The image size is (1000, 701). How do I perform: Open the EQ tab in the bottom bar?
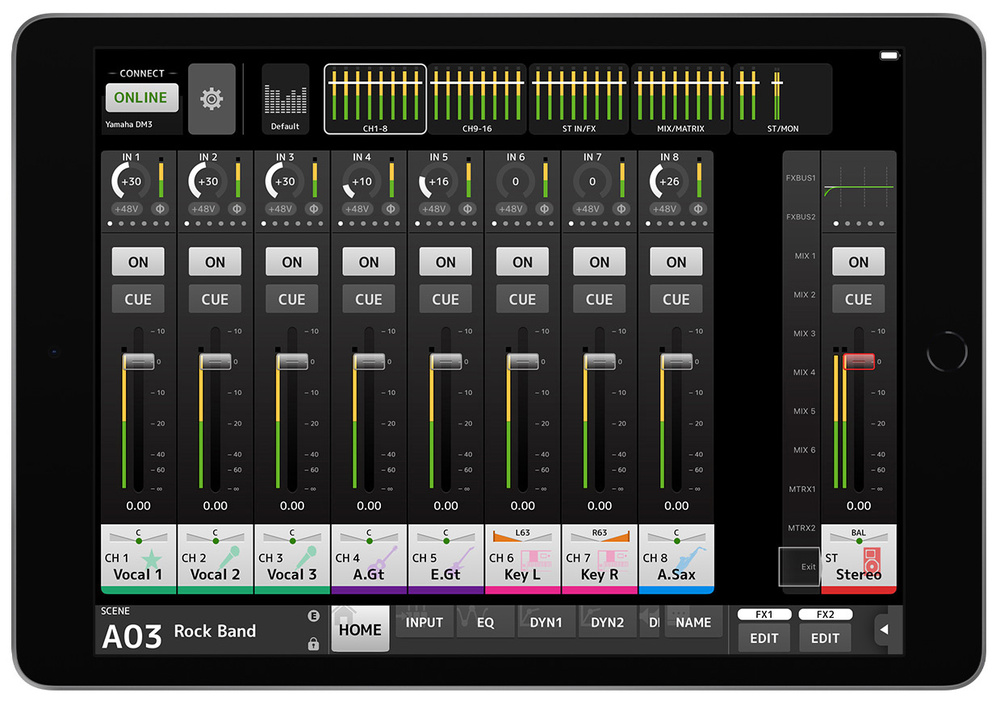[x=485, y=623]
